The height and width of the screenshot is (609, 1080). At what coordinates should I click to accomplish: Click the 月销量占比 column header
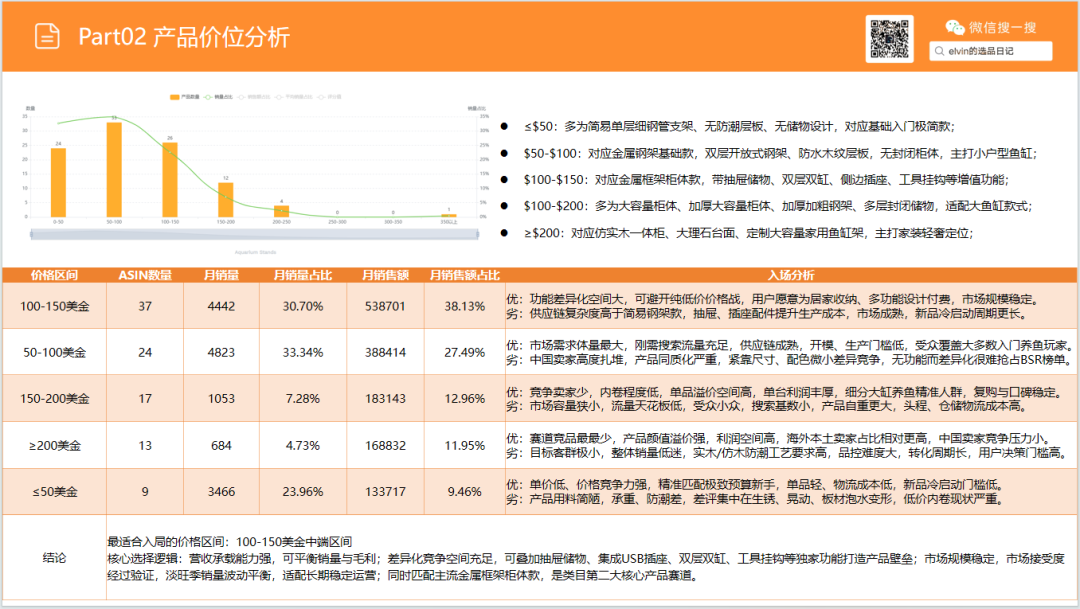pos(302,275)
